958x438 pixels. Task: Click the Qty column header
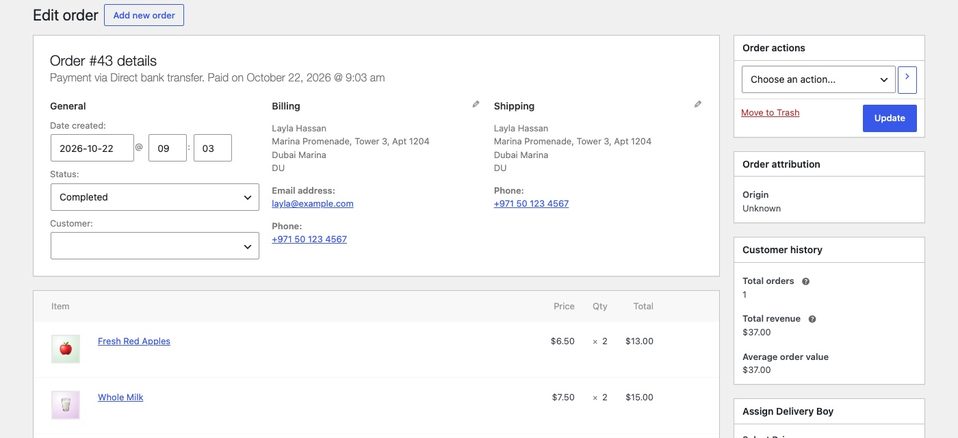click(x=600, y=306)
